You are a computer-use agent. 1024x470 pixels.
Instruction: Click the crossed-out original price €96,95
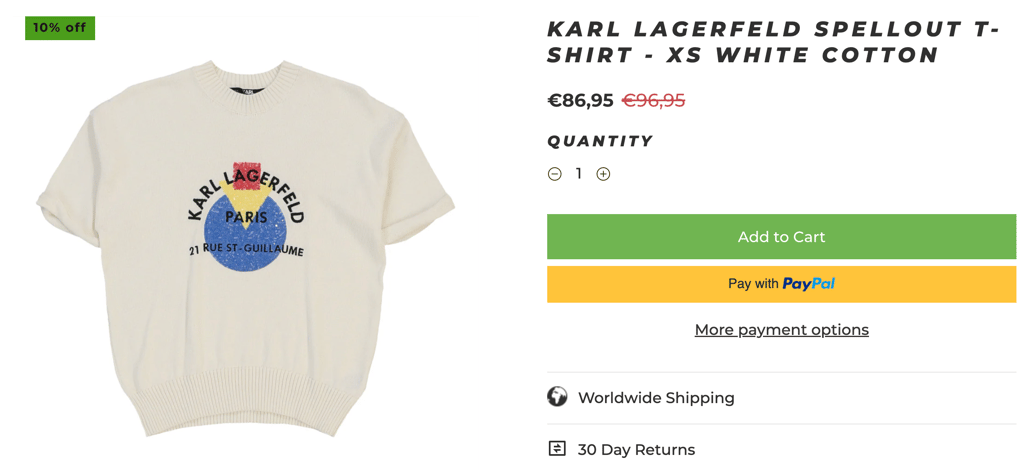tap(653, 100)
